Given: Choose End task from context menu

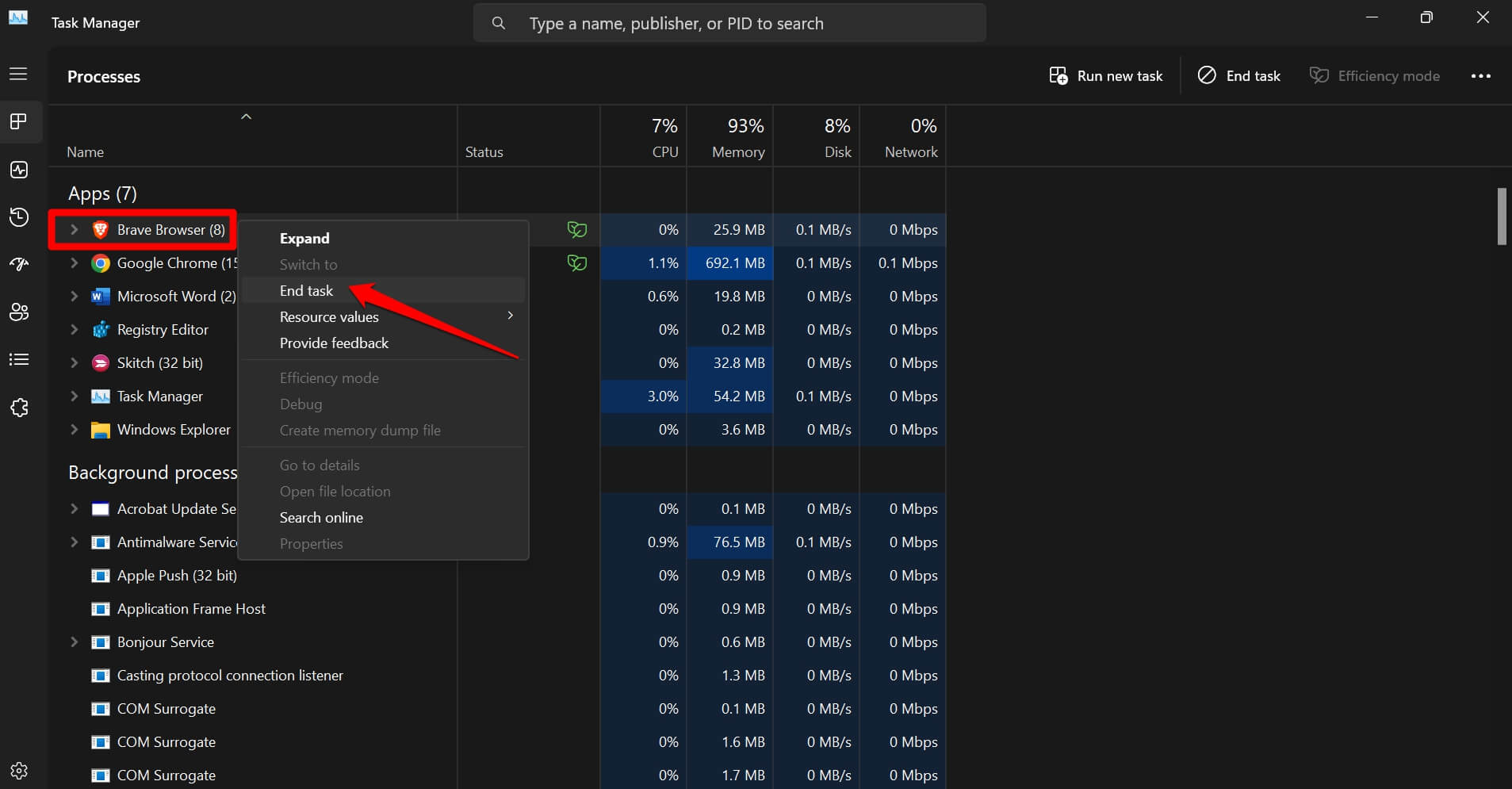Looking at the screenshot, I should (x=306, y=291).
